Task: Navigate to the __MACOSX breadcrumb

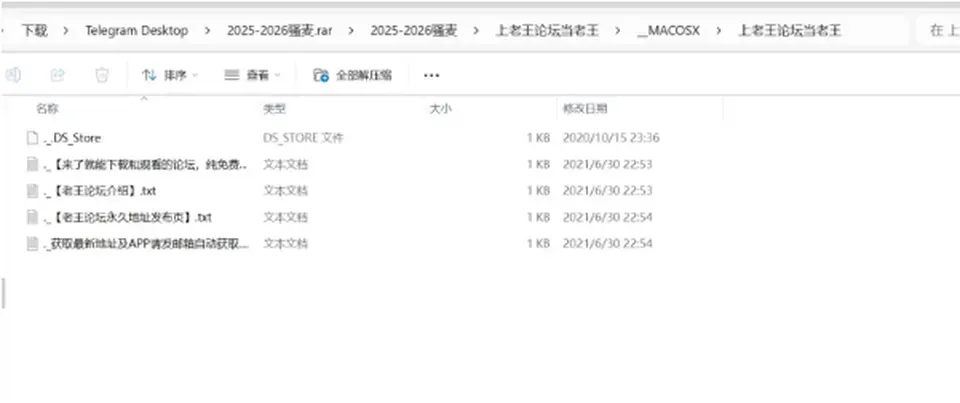Action: [668, 31]
